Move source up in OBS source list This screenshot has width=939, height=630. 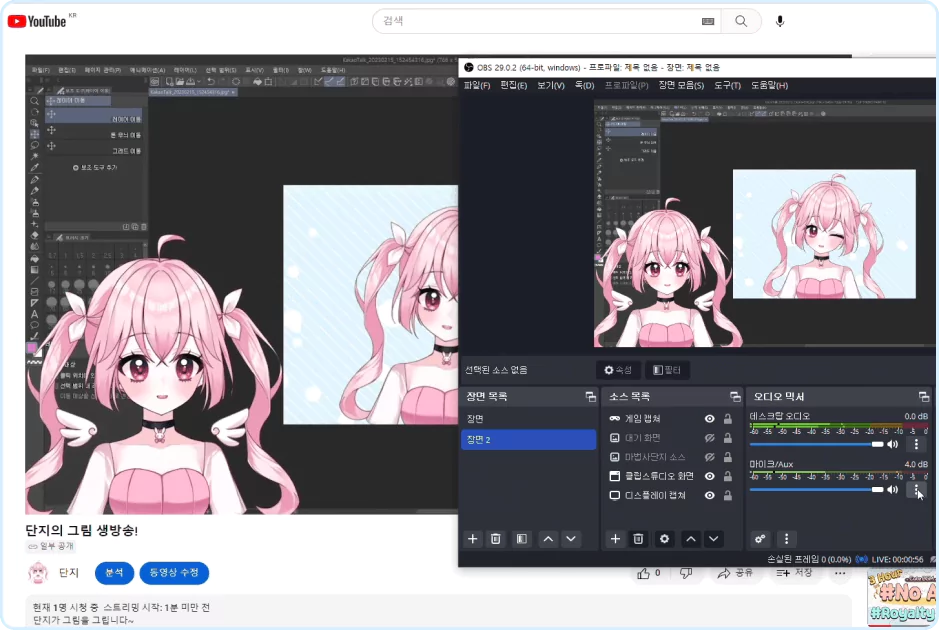690,539
